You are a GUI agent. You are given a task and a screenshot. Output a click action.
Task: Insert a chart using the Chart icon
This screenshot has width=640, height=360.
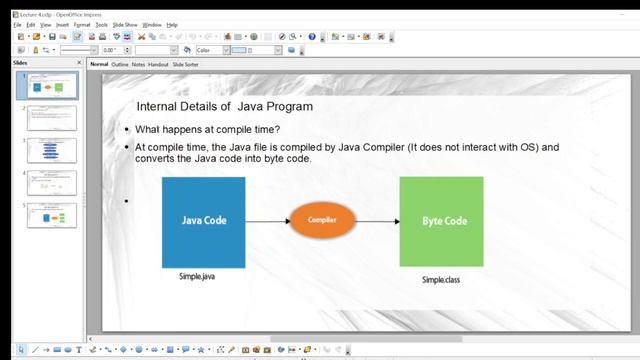click(x=227, y=37)
